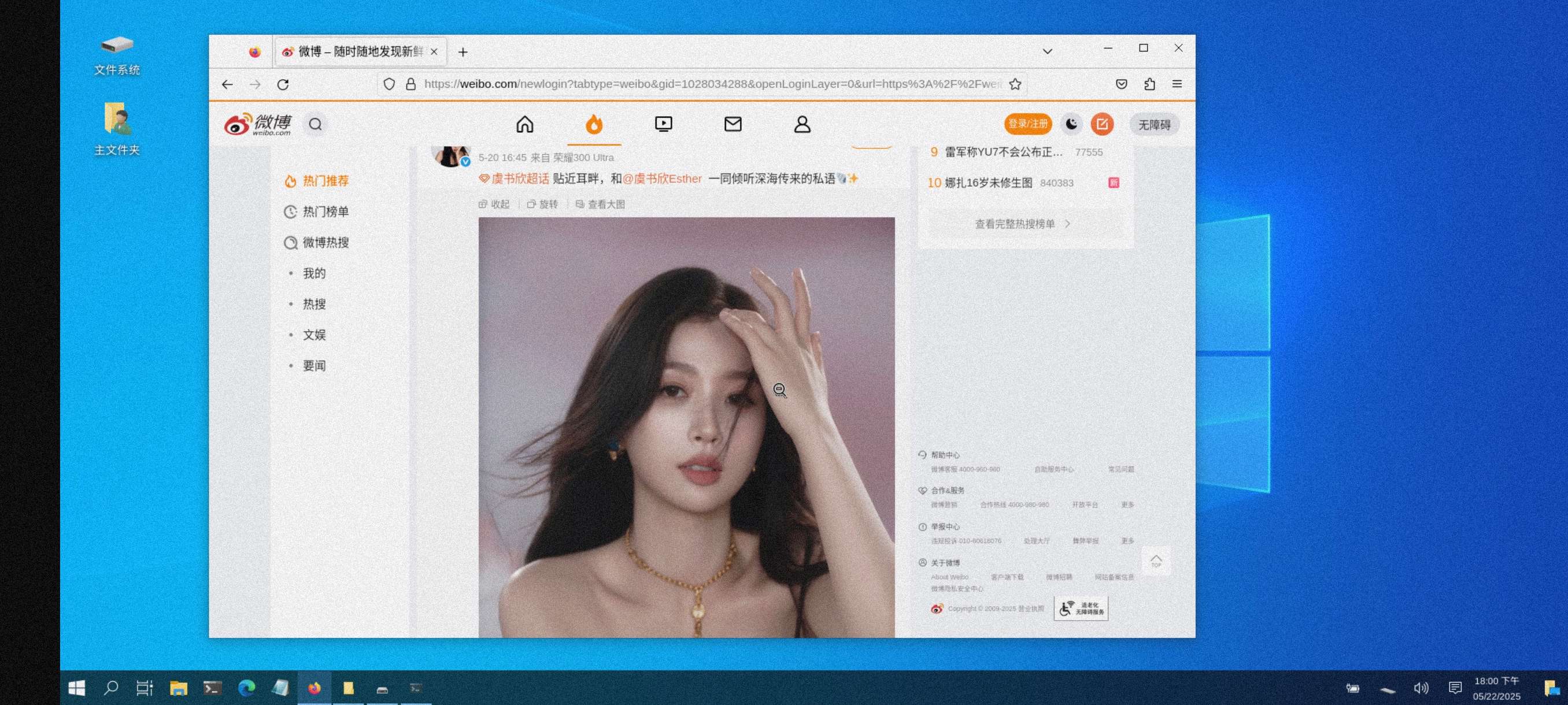
Task: Open Firefox hamburger application menu
Action: tap(1176, 84)
